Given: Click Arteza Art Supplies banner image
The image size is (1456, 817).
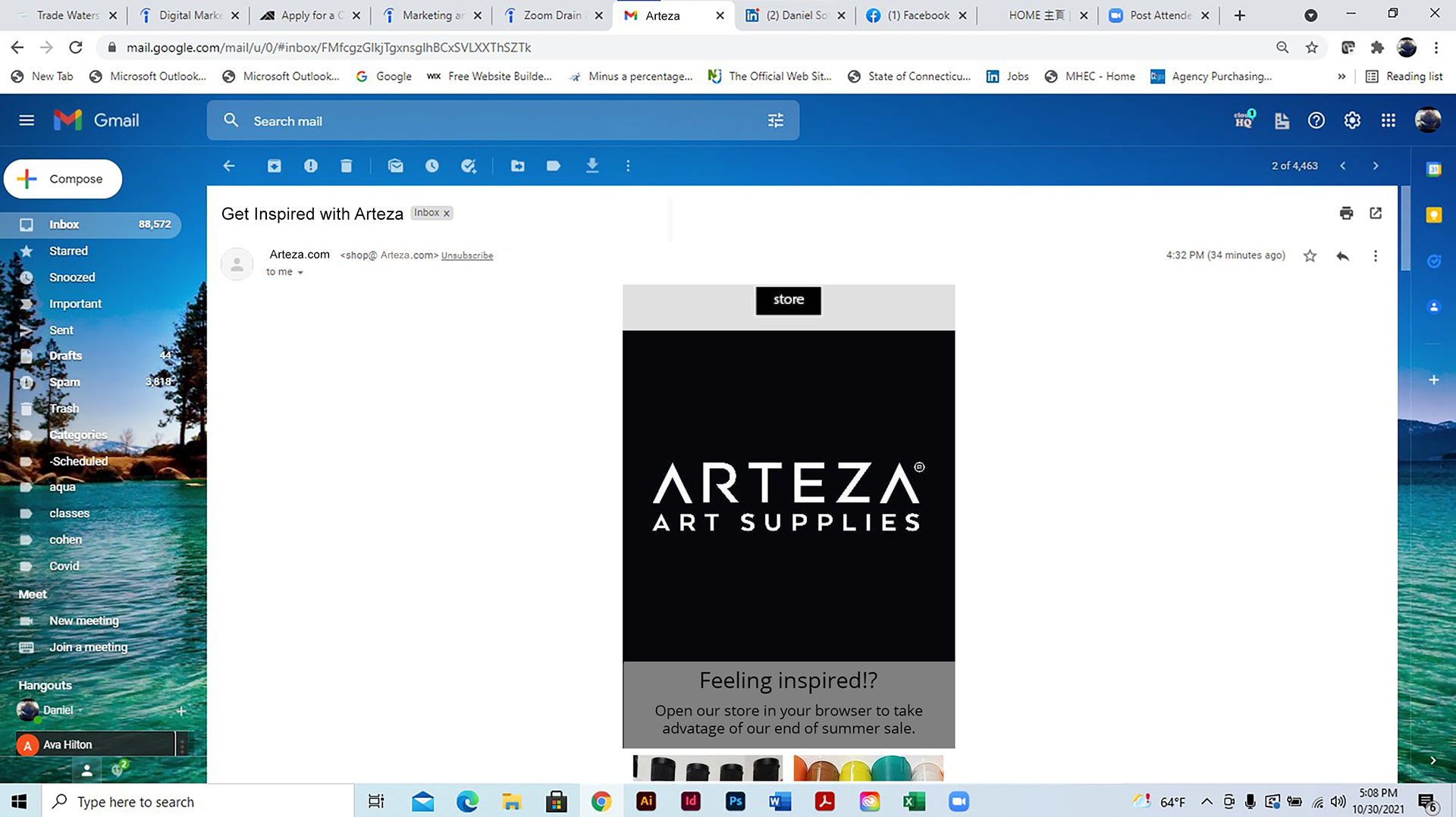Looking at the screenshot, I should pos(789,496).
